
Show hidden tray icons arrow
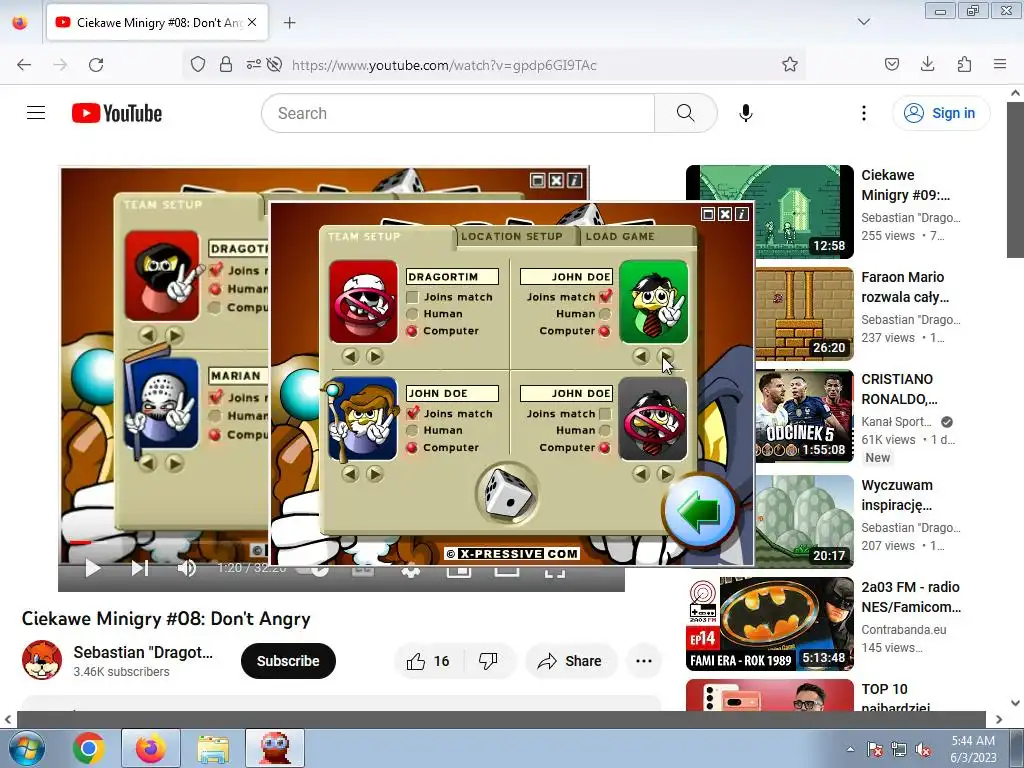pyautogui.click(x=850, y=749)
